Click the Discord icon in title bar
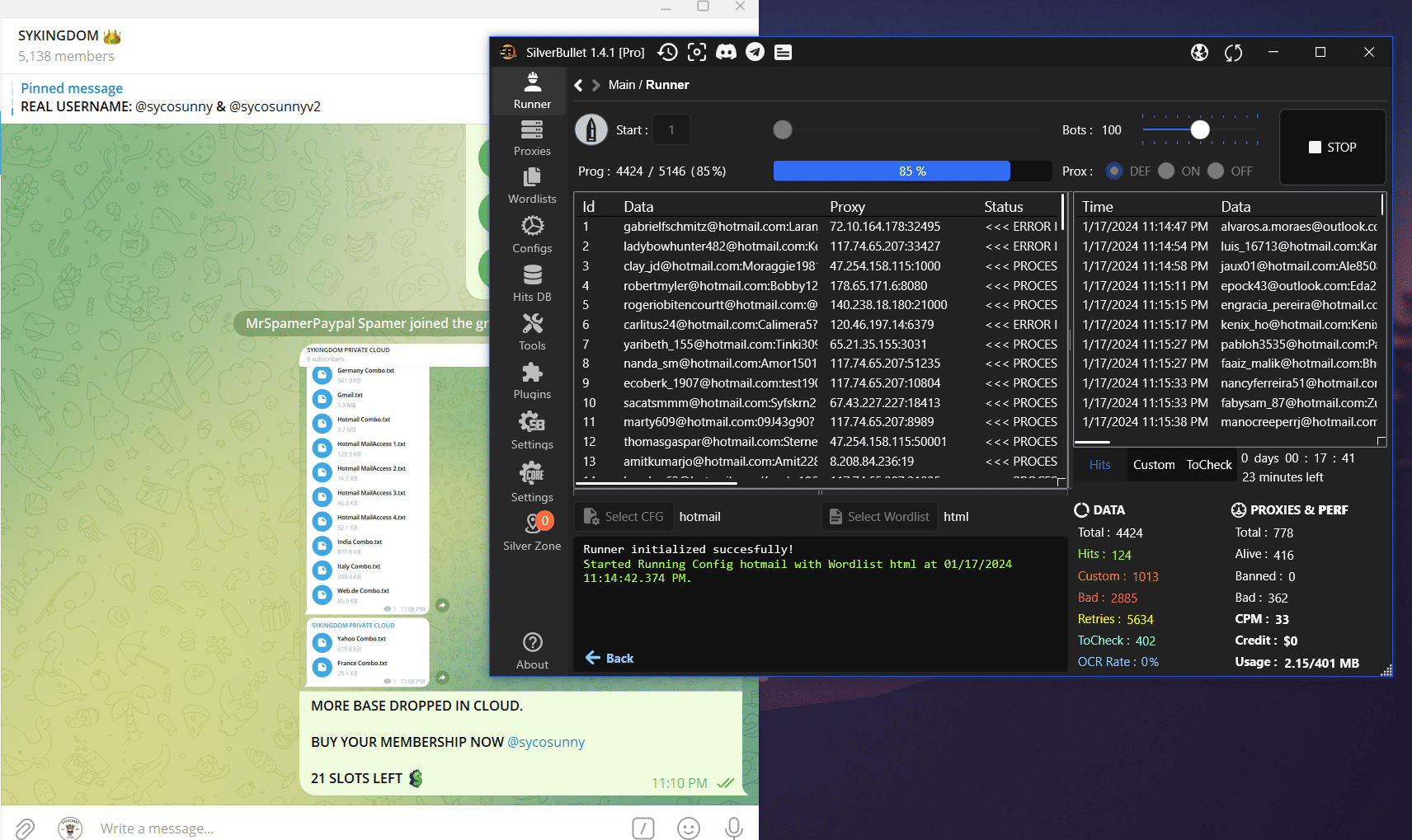This screenshot has height=840, width=1412. (726, 53)
